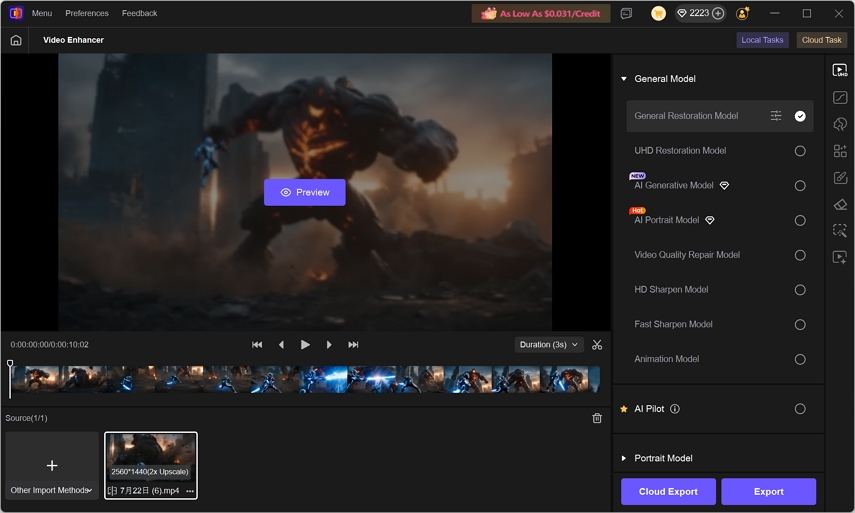Click the 2560*1440(2x Upscale) label
855x513 pixels.
coord(150,472)
